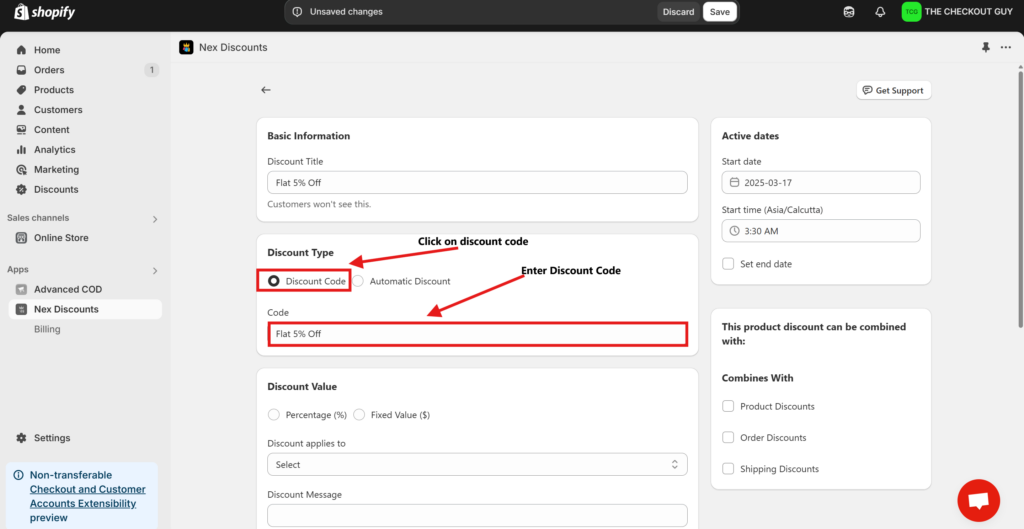Screen dimensions: 1024x529
Task: Open the three-dot more options menu
Action: (1006, 47)
